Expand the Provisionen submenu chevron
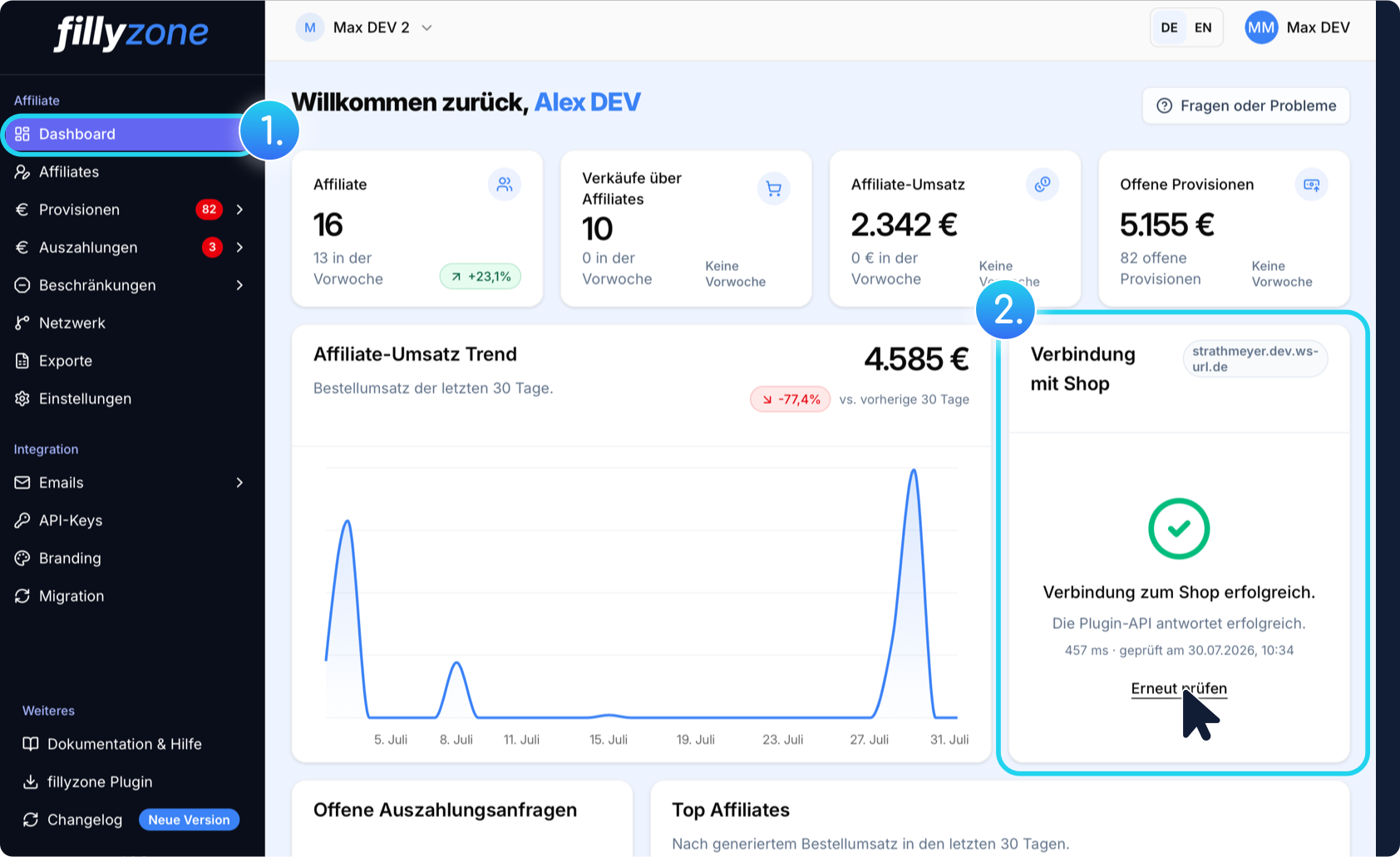This screenshot has width=1400, height=857. 239,209
